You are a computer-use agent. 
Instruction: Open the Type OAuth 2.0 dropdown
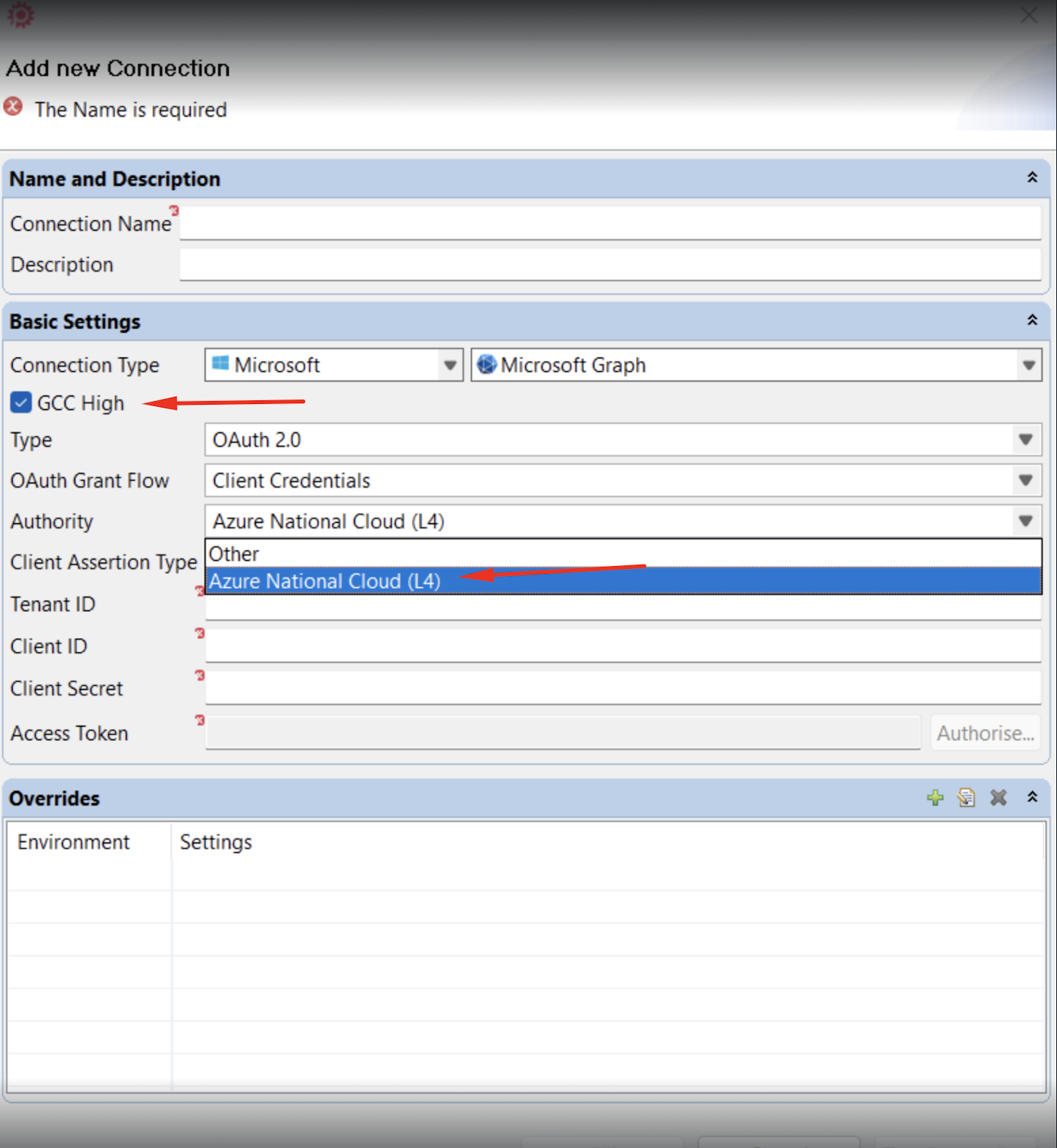pos(1025,440)
